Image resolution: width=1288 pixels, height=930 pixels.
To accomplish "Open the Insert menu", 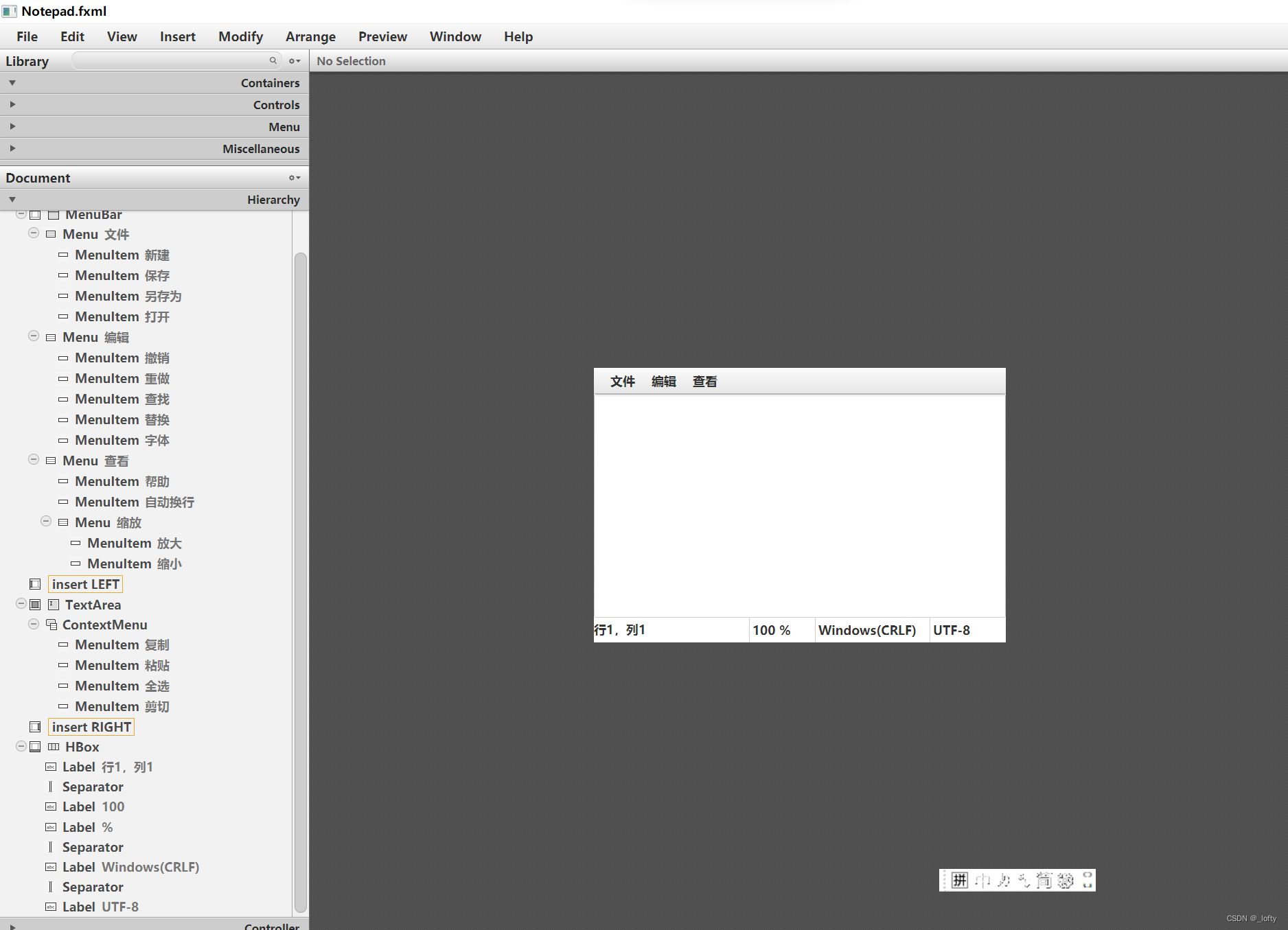I will 178,36.
